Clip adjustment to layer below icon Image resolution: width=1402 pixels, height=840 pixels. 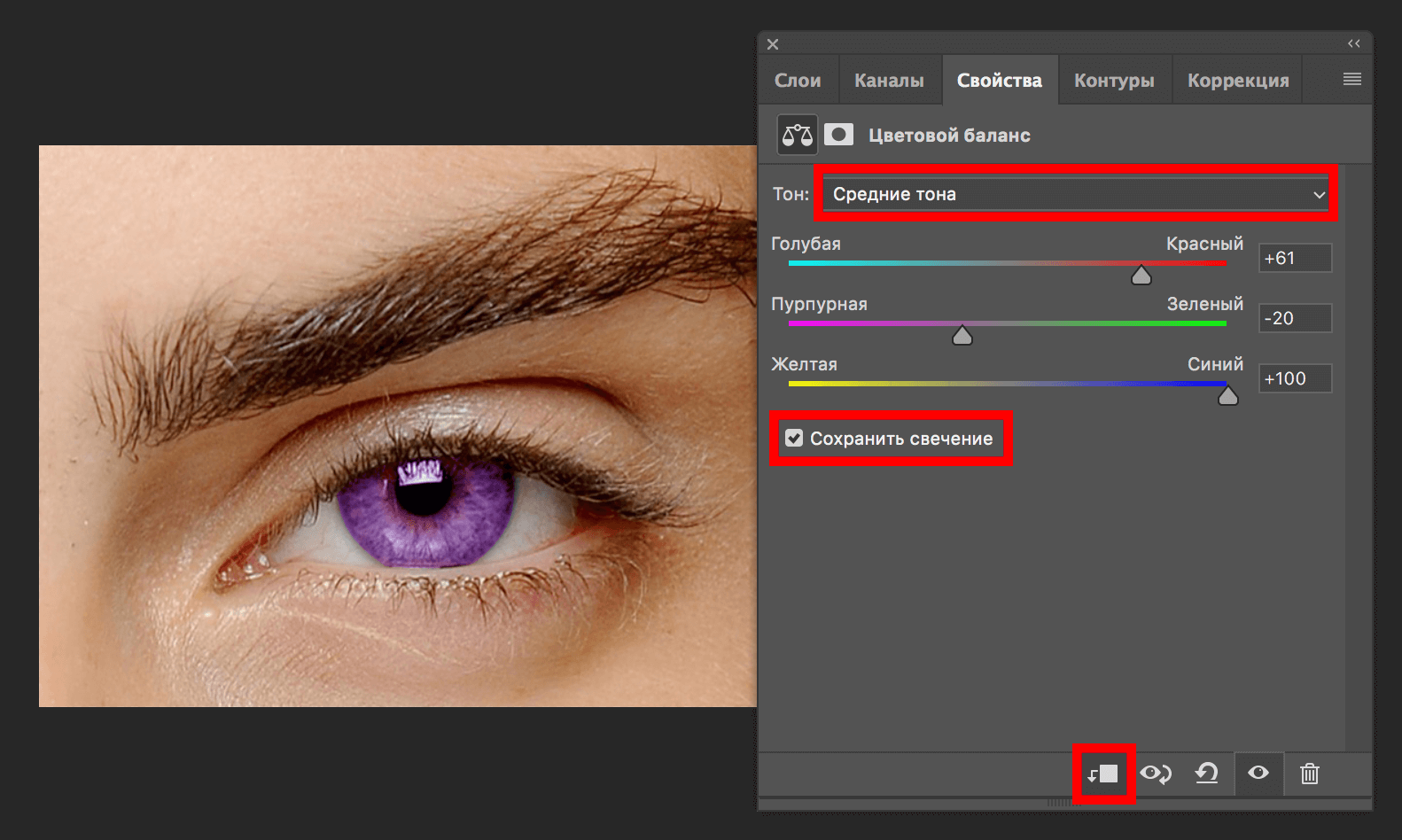coord(1103,774)
